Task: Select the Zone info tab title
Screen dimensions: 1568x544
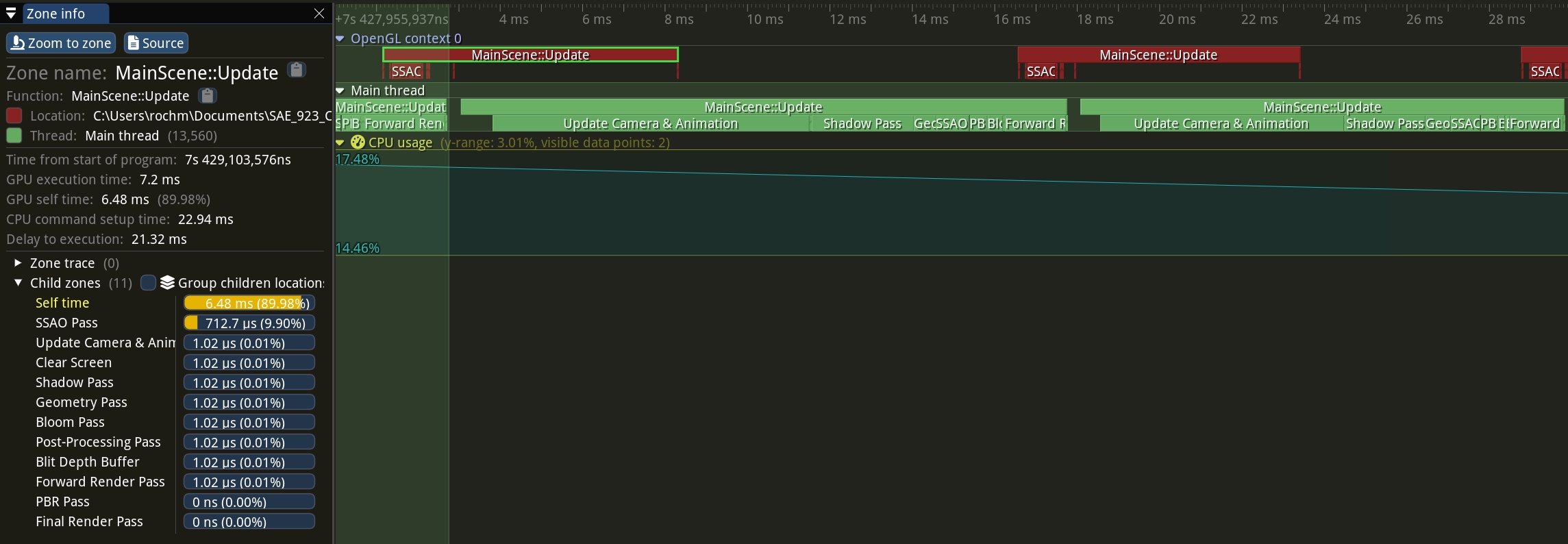Action: pos(56,14)
